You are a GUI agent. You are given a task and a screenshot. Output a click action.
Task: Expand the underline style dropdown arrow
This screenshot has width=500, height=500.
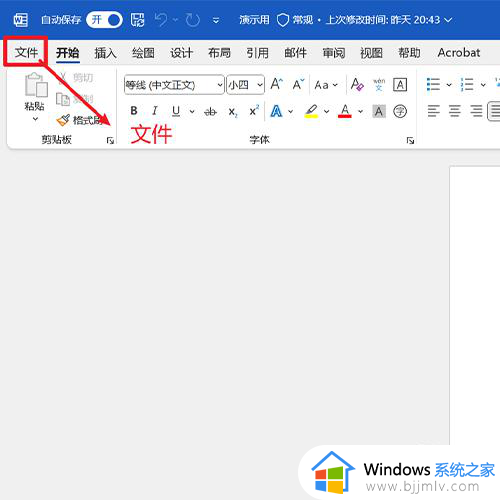(x=192, y=111)
